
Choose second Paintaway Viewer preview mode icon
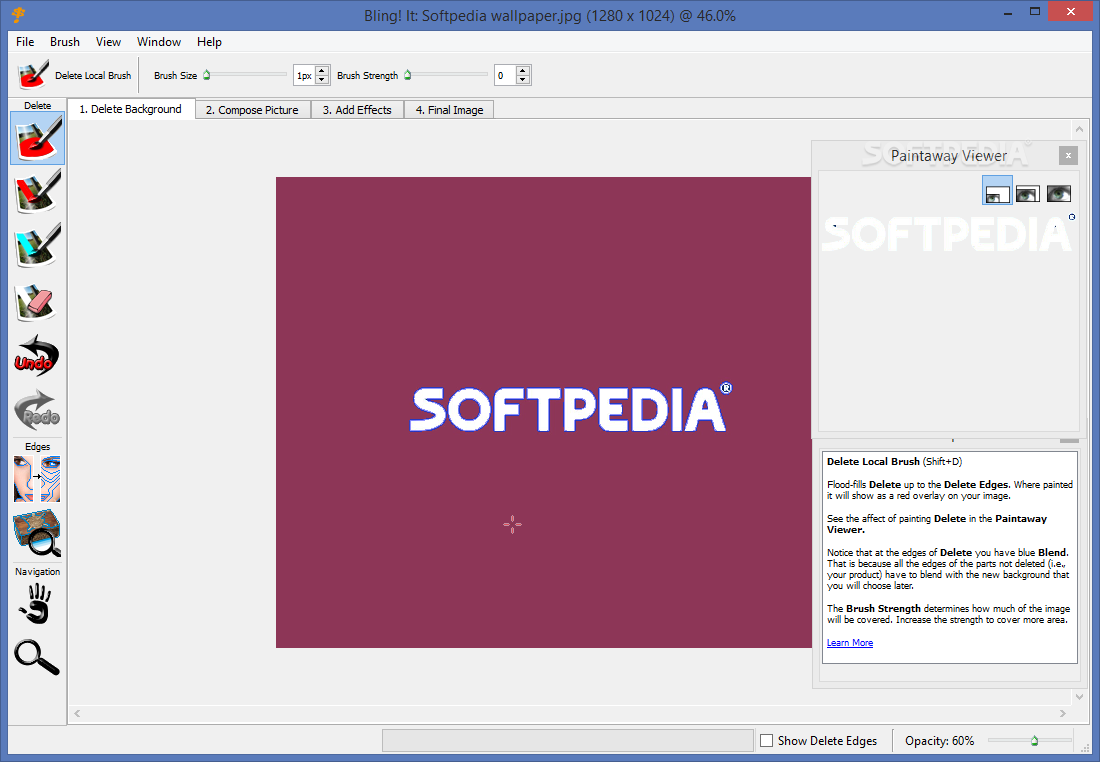[x=1028, y=193]
